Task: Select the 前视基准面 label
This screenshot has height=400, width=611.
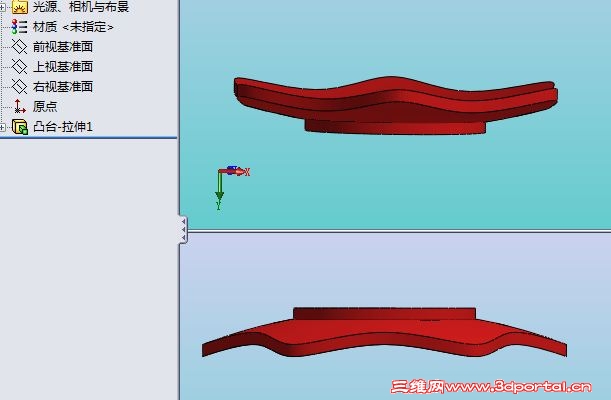Action: point(63,47)
